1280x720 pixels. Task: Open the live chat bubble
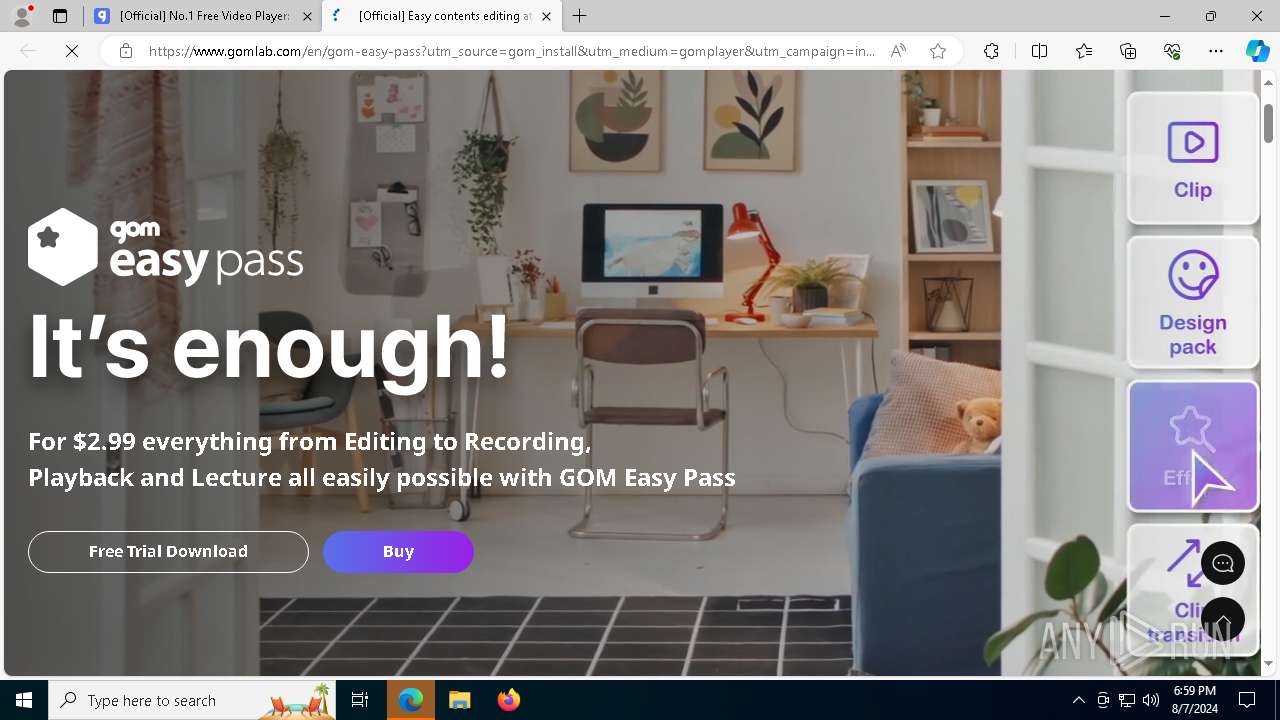(1223, 563)
